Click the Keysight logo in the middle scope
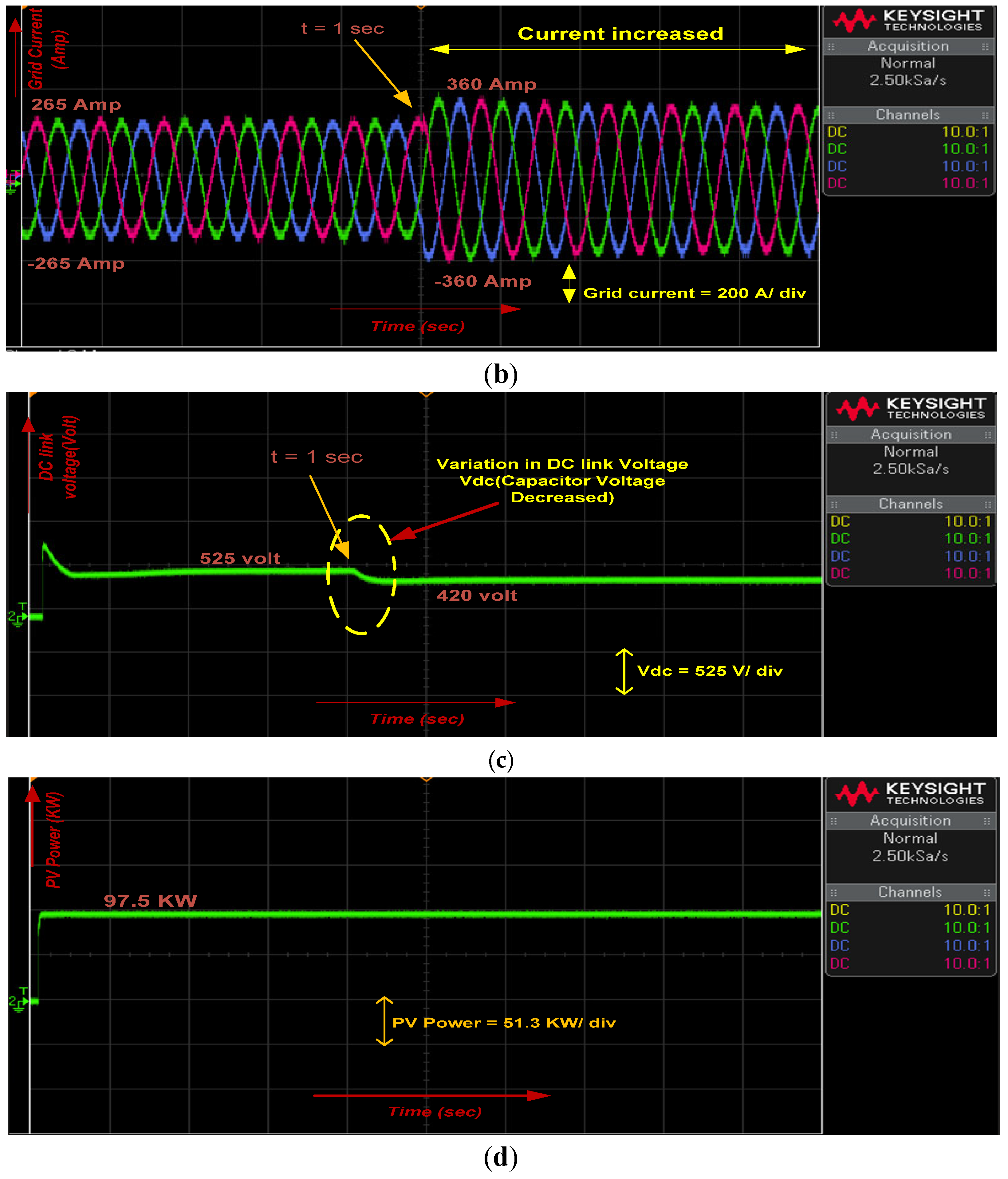This screenshot has height=1179, width=1008. (910, 408)
